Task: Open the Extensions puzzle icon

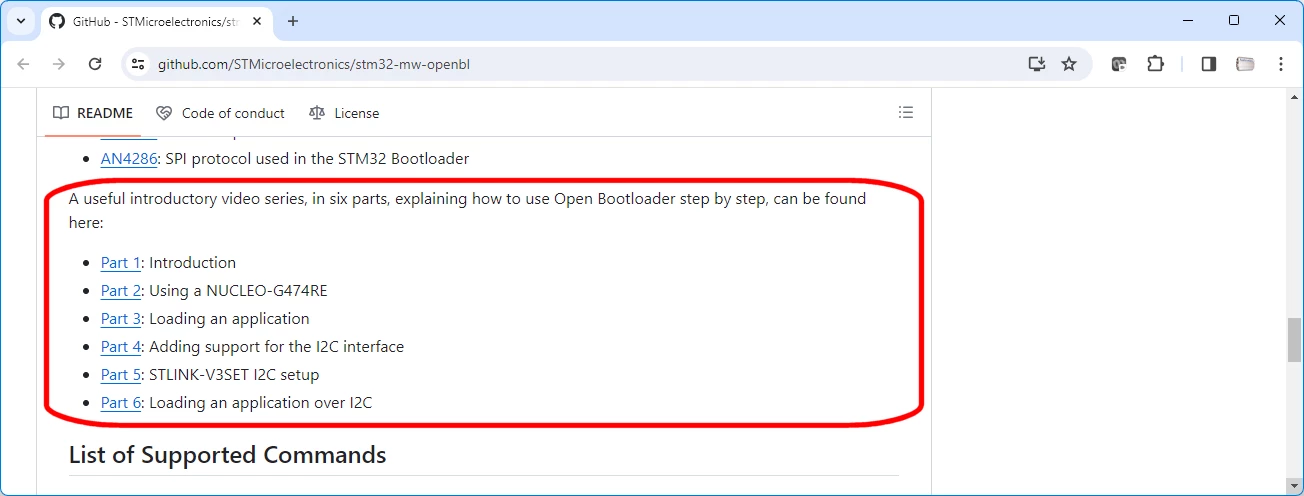Action: [1155, 64]
